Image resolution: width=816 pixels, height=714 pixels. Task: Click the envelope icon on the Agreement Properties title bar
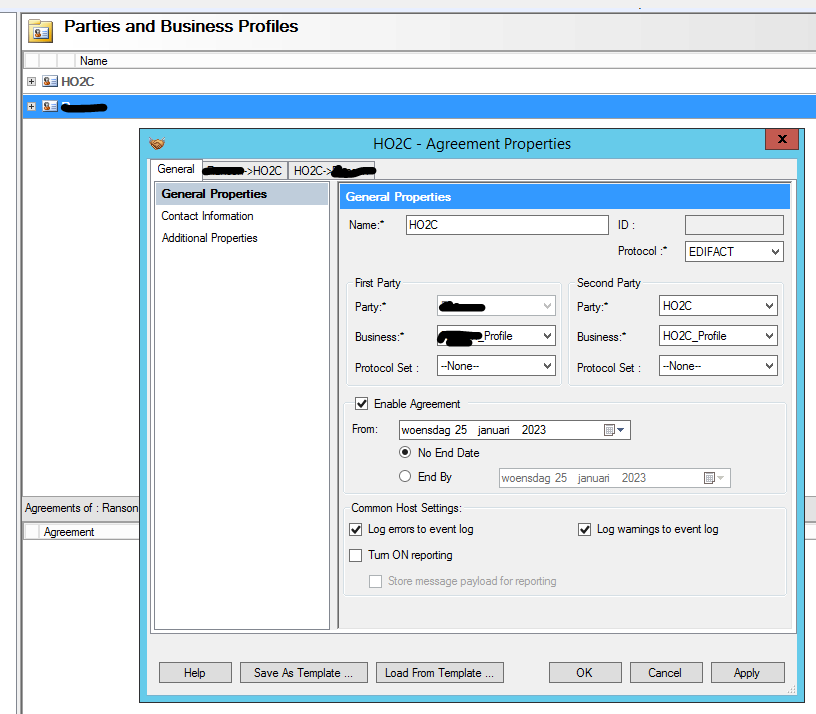coord(158,144)
